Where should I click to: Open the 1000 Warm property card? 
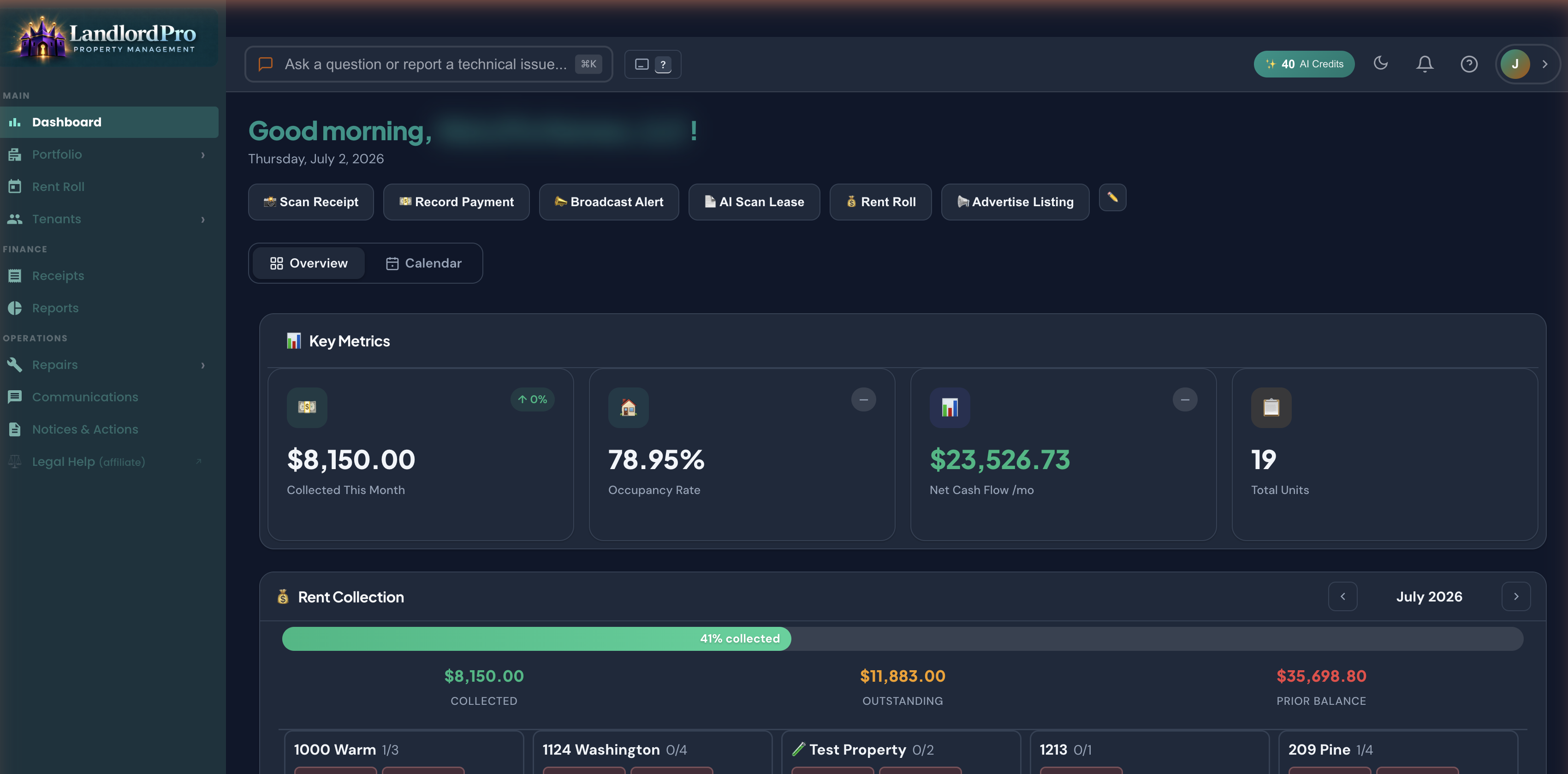(404, 753)
